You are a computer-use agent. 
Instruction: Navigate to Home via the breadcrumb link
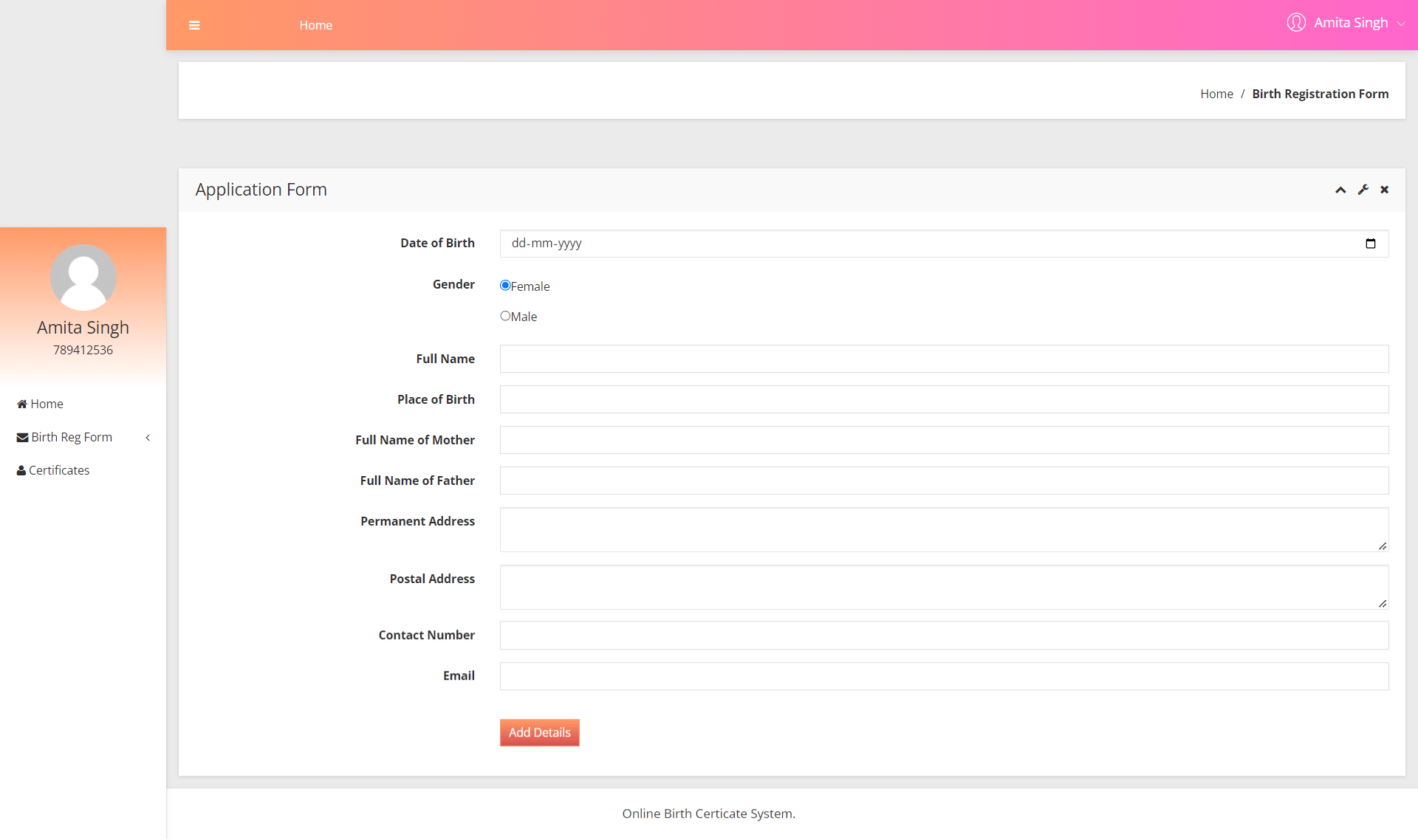coord(1216,93)
